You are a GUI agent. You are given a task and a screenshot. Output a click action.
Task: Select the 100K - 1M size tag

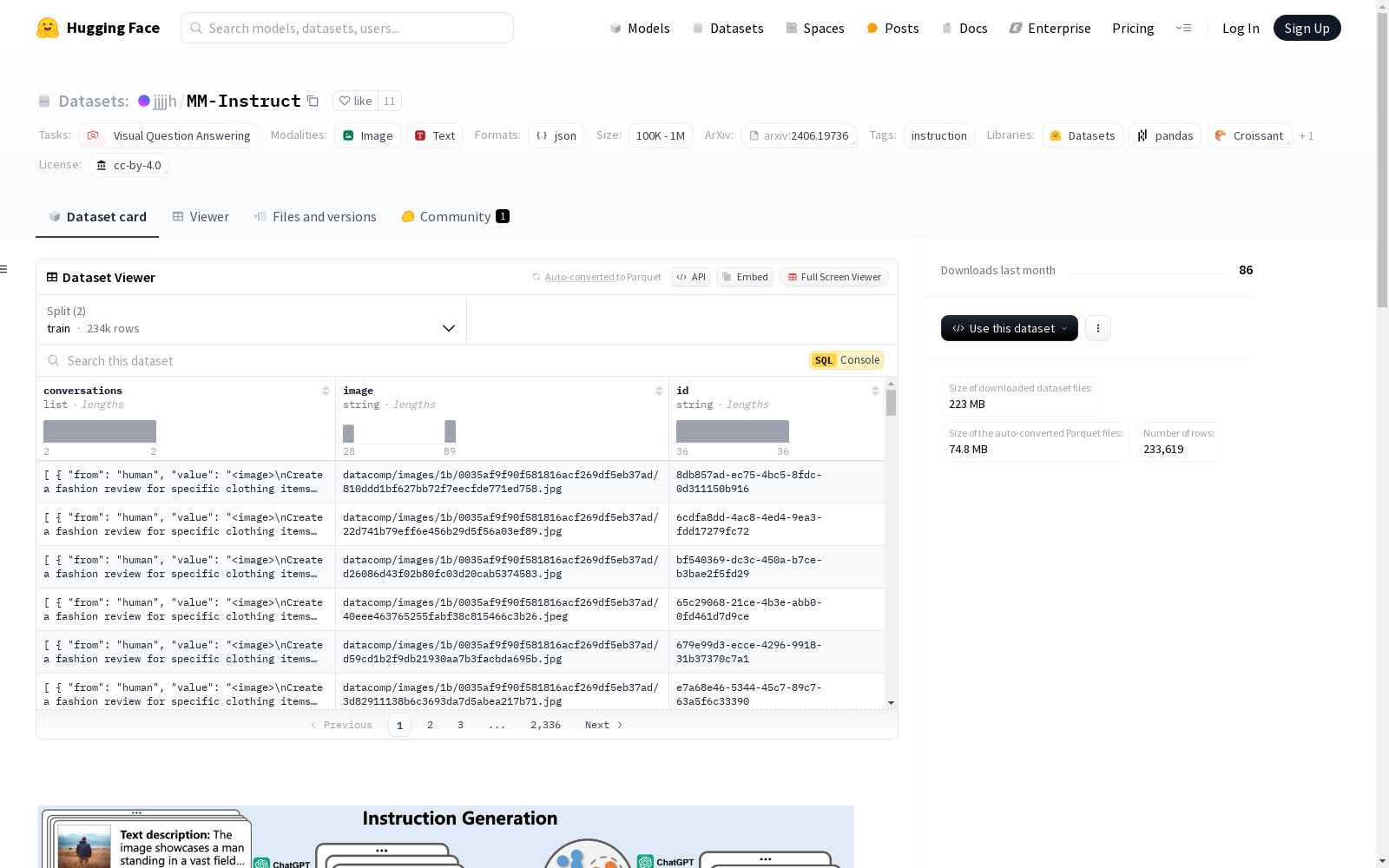tap(661, 135)
